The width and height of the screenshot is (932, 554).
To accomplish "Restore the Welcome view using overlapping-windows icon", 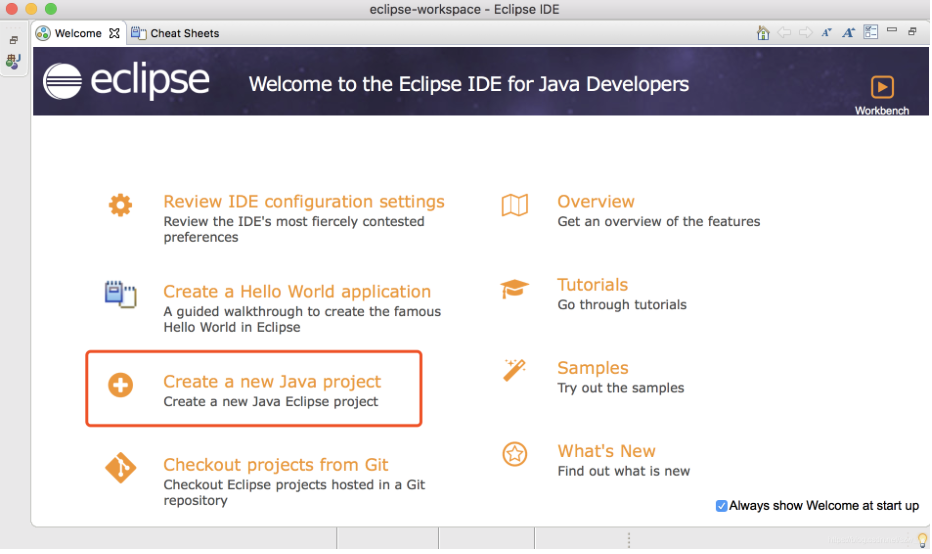I will tap(912, 32).
